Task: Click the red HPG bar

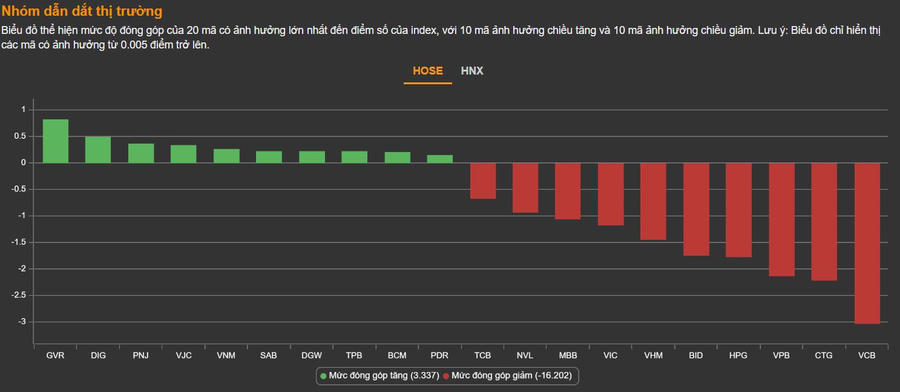Action: pyautogui.click(x=739, y=210)
